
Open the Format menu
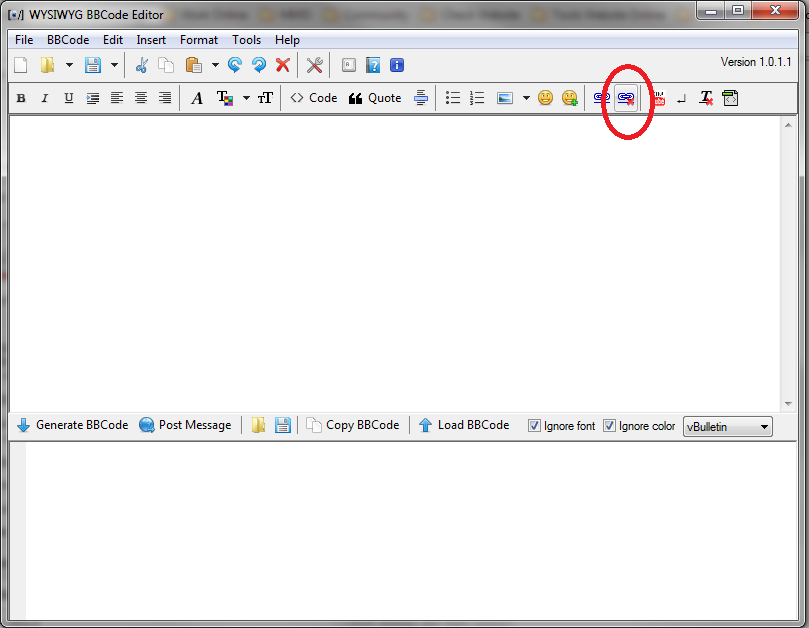[199, 40]
